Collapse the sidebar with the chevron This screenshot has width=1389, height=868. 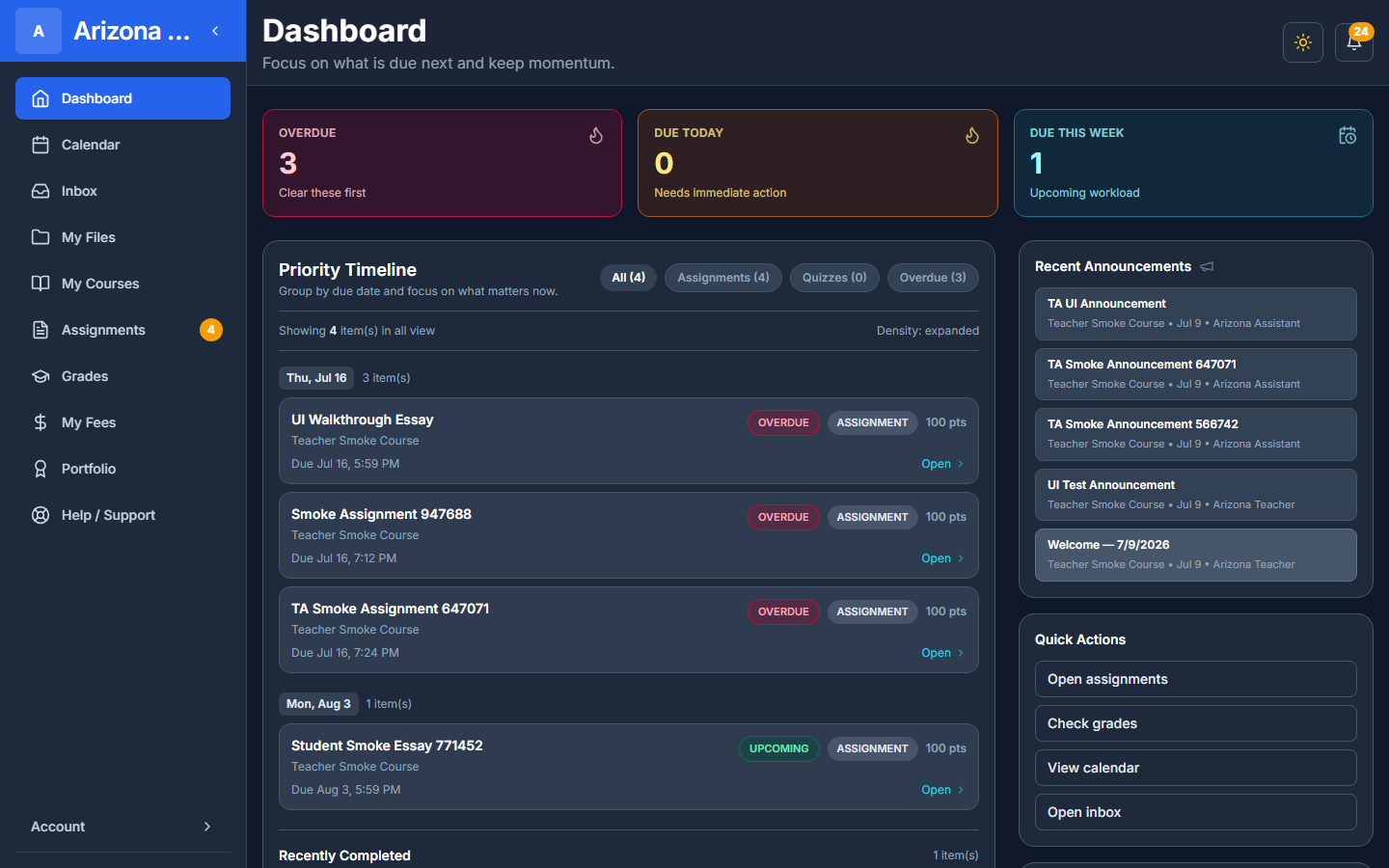point(215,31)
